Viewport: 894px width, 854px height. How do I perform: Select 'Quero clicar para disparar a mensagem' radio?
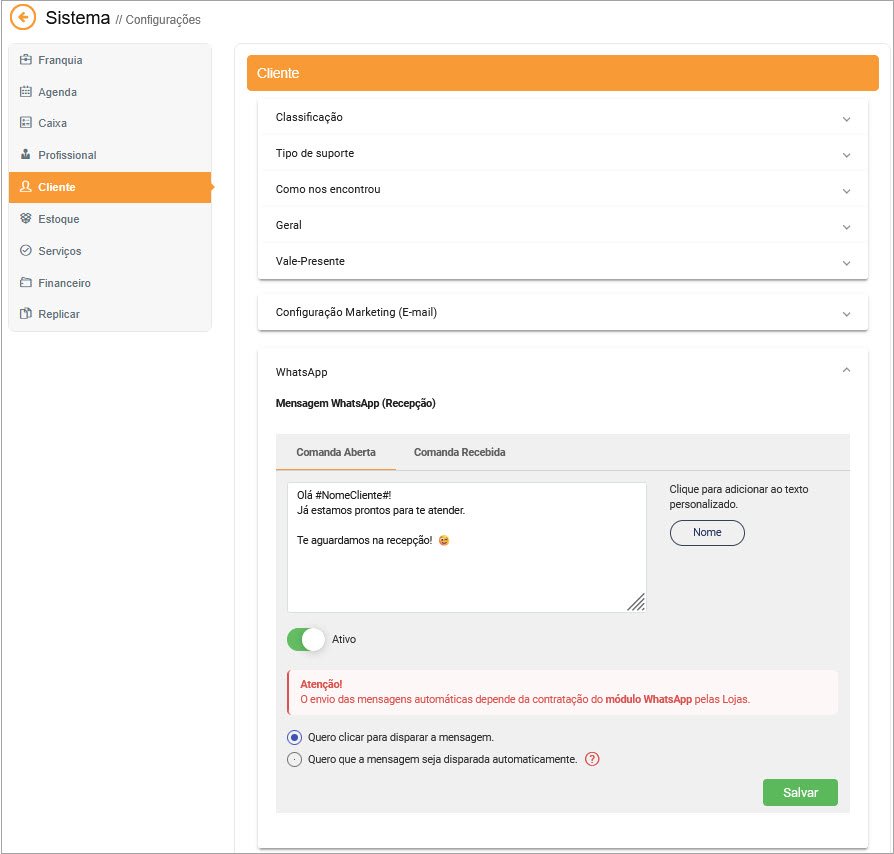(x=294, y=737)
